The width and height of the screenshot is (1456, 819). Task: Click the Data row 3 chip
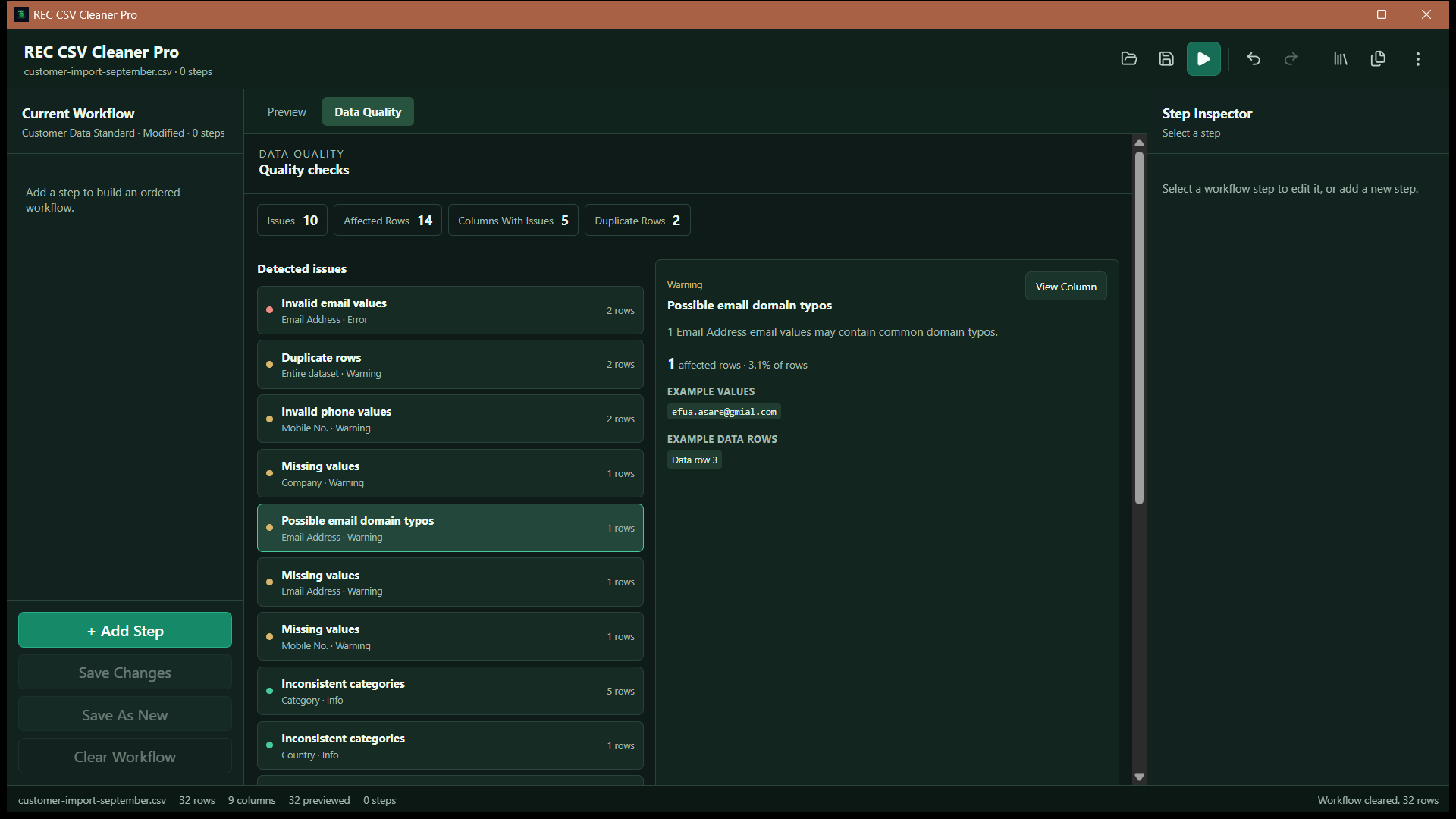(x=695, y=460)
